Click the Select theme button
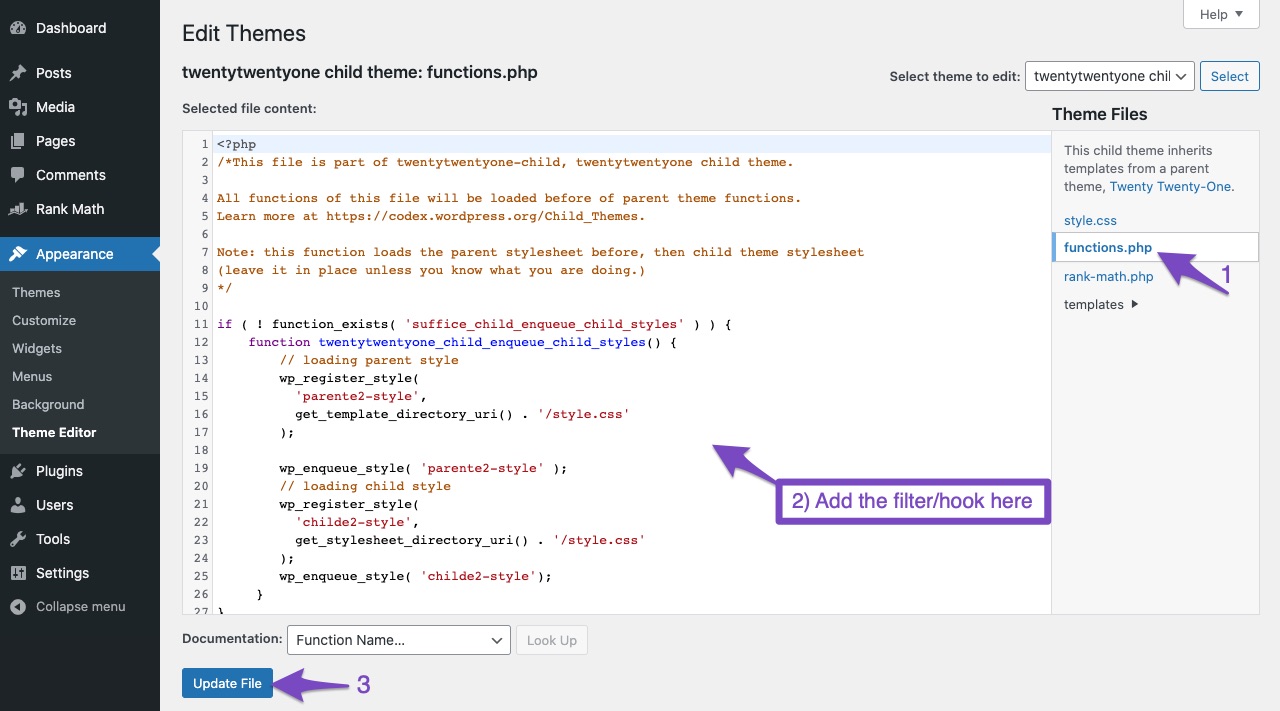Screen dimensions: 1280x711 coord(1229,76)
